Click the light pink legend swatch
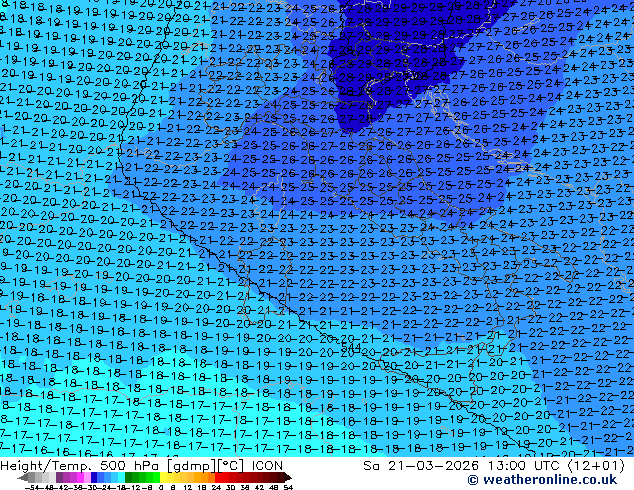Image resolution: width=634 pixels, height=490 pixels. [x=87, y=478]
